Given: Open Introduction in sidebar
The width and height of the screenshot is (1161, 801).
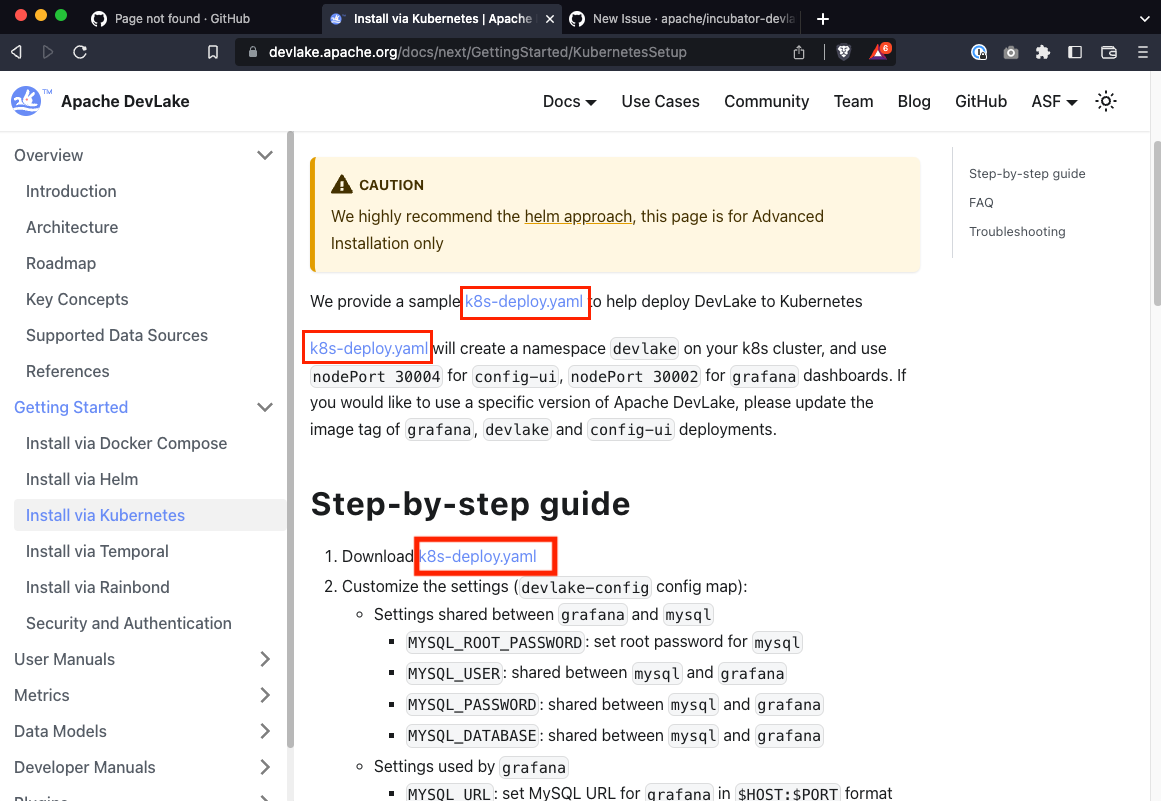Looking at the screenshot, I should 71,191.
